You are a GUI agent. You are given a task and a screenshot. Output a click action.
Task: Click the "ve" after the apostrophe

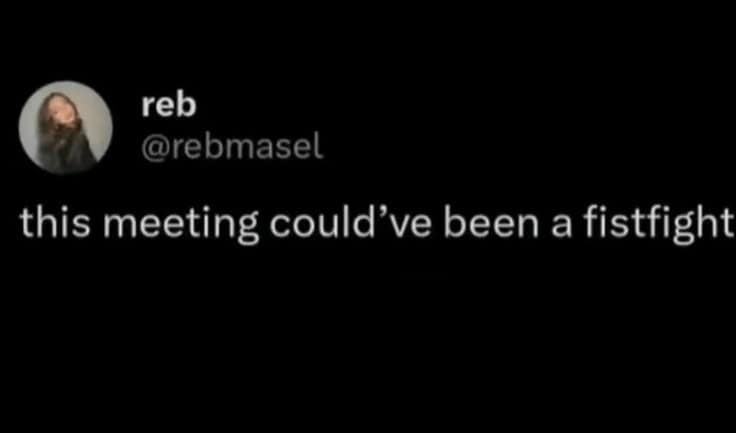[x=414, y=227]
